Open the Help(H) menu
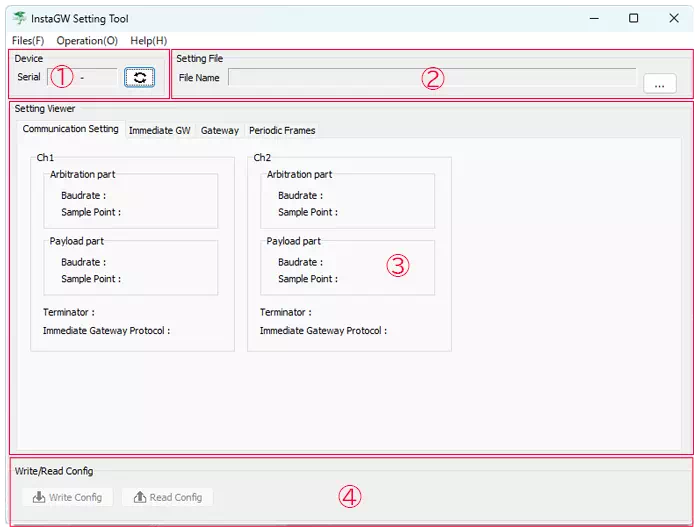Image resolution: width=700 pixels, height=532 pixels. point(149,41)
